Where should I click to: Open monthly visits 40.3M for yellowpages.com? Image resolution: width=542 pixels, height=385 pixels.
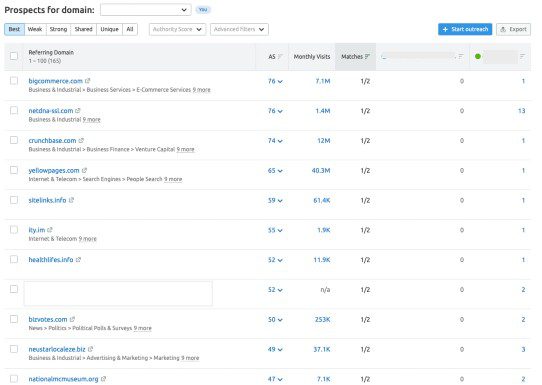[x=321, y=171]
